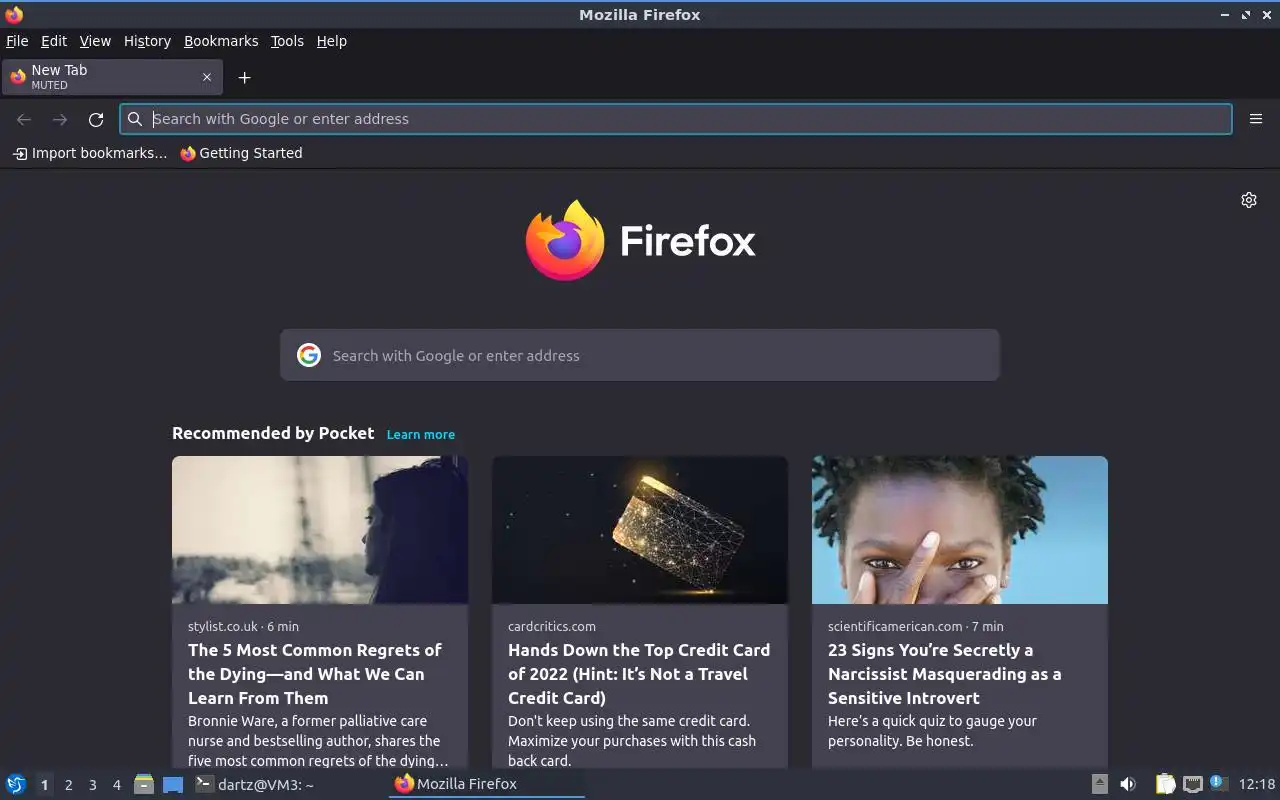Open the hamburger application menu
The height and width of the screenshot is (800, 1280).
[1256, 119]
